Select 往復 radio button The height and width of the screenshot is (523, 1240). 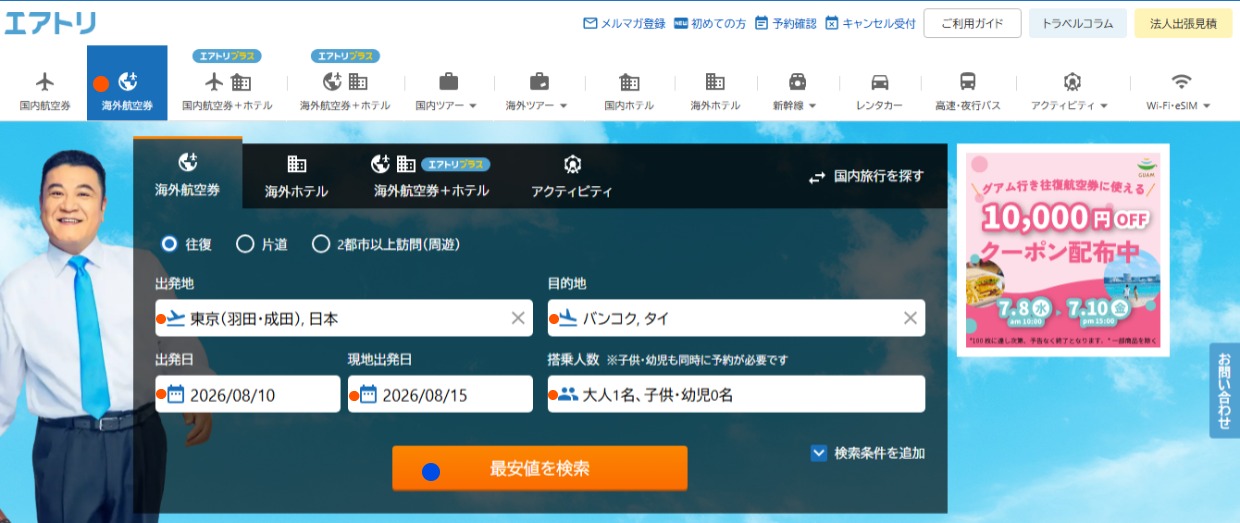[169, 243]
